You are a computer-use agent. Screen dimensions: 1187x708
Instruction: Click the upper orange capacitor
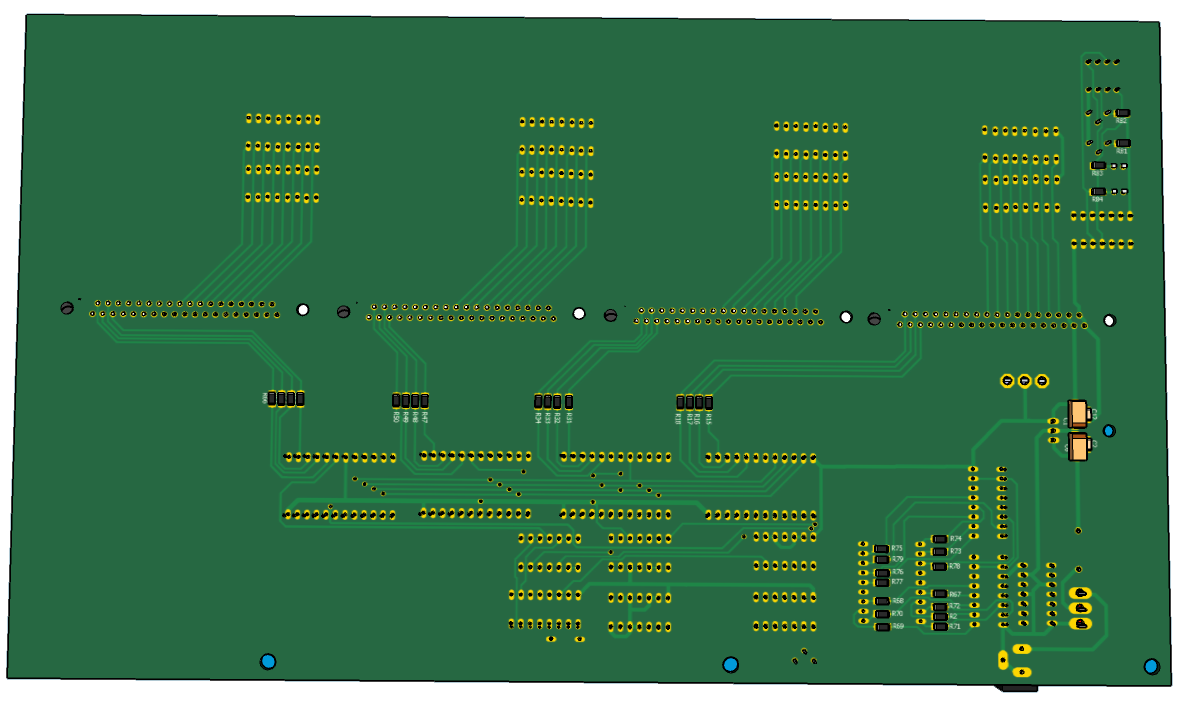[1078, 413]
